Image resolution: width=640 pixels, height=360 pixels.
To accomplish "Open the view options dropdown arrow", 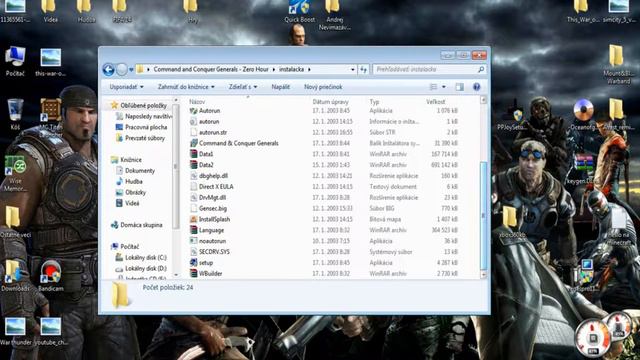I will point(444,87).
